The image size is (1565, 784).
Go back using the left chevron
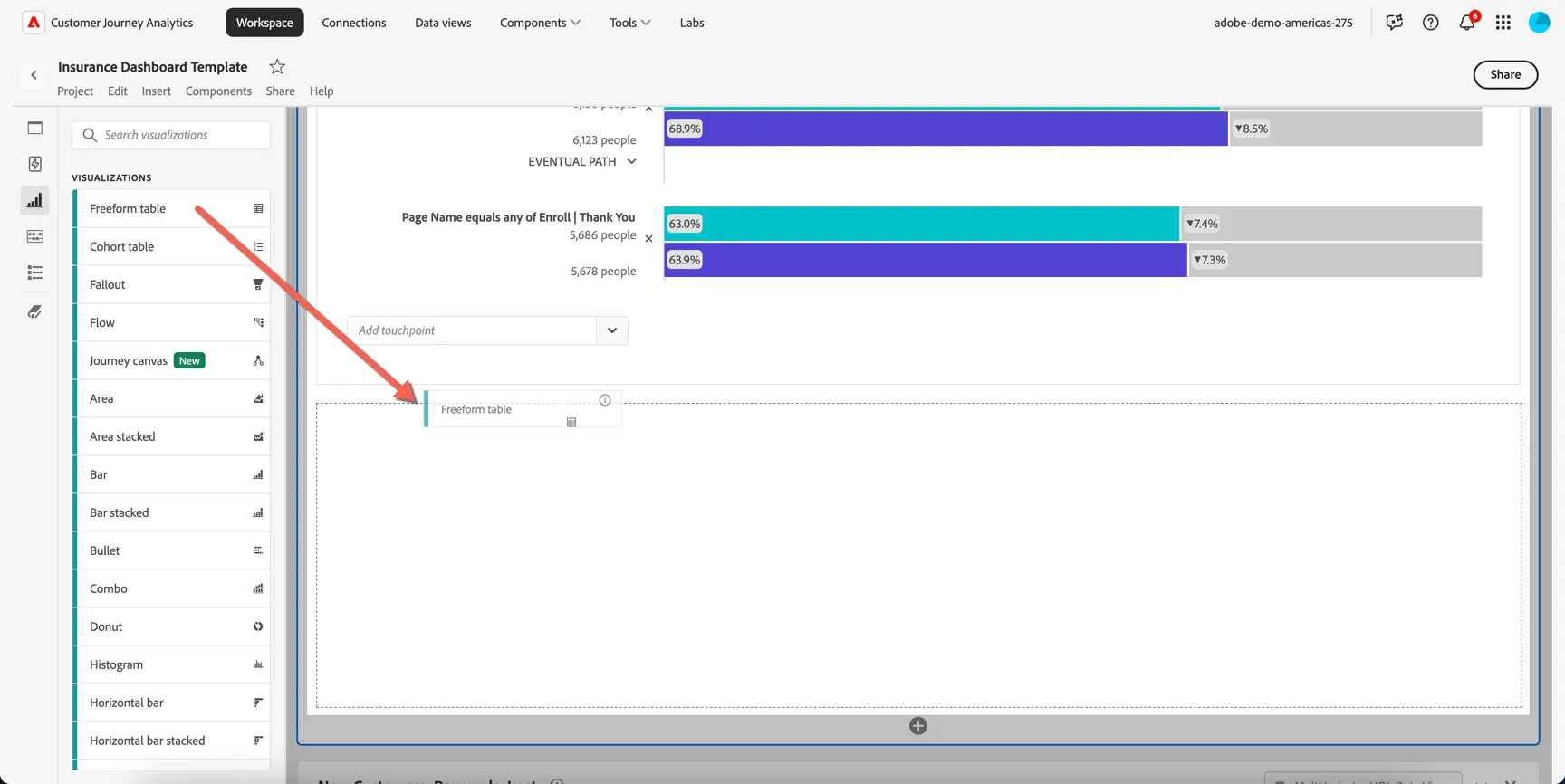point(34,75)
